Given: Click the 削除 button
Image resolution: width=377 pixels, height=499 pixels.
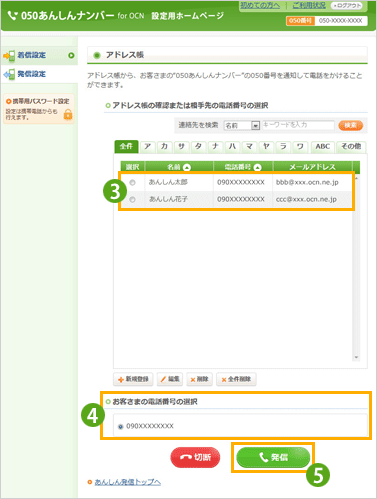Looking at the screenshot, I should 199,379.
